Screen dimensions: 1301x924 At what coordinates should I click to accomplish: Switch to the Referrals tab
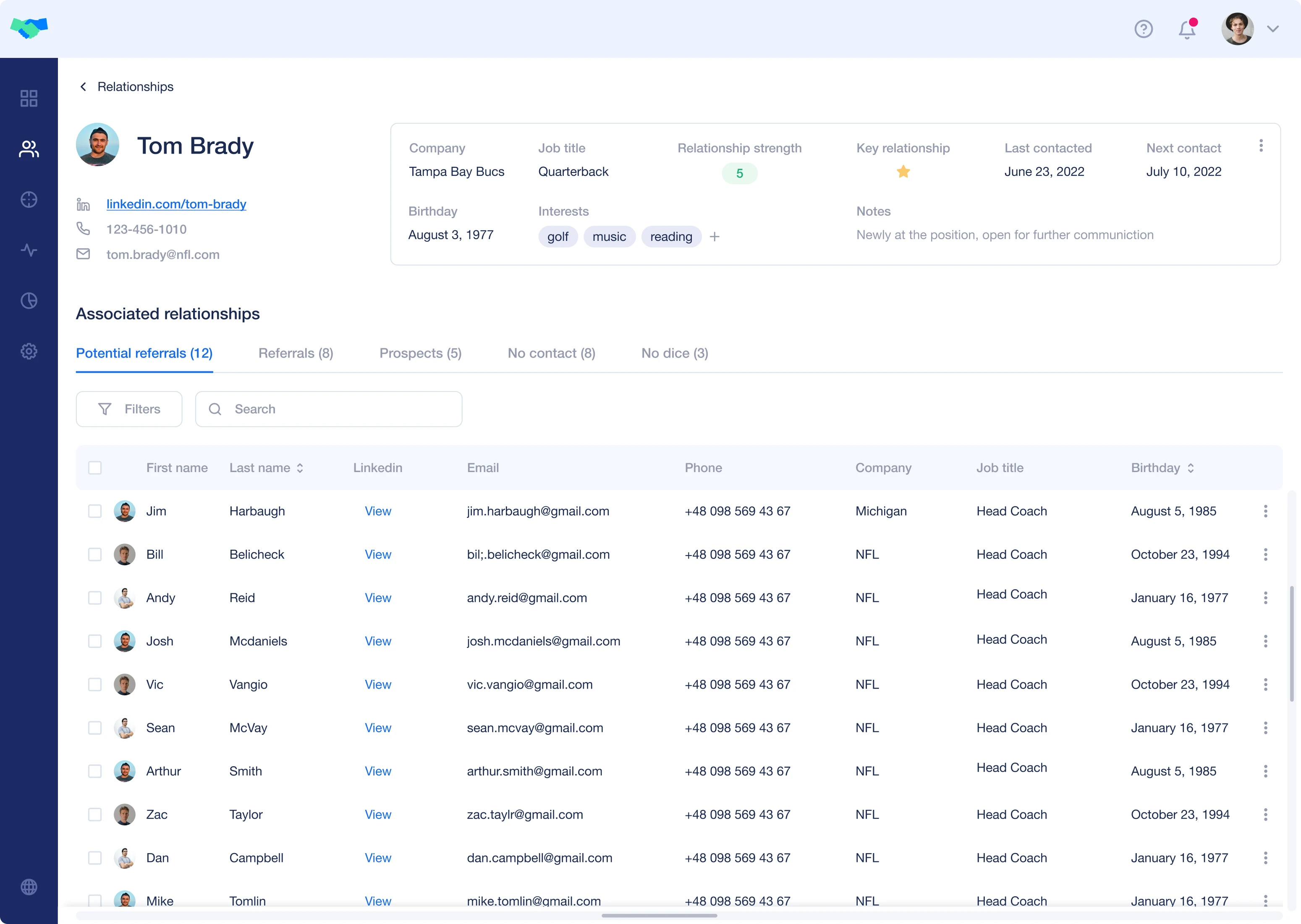tap(296, 353)
